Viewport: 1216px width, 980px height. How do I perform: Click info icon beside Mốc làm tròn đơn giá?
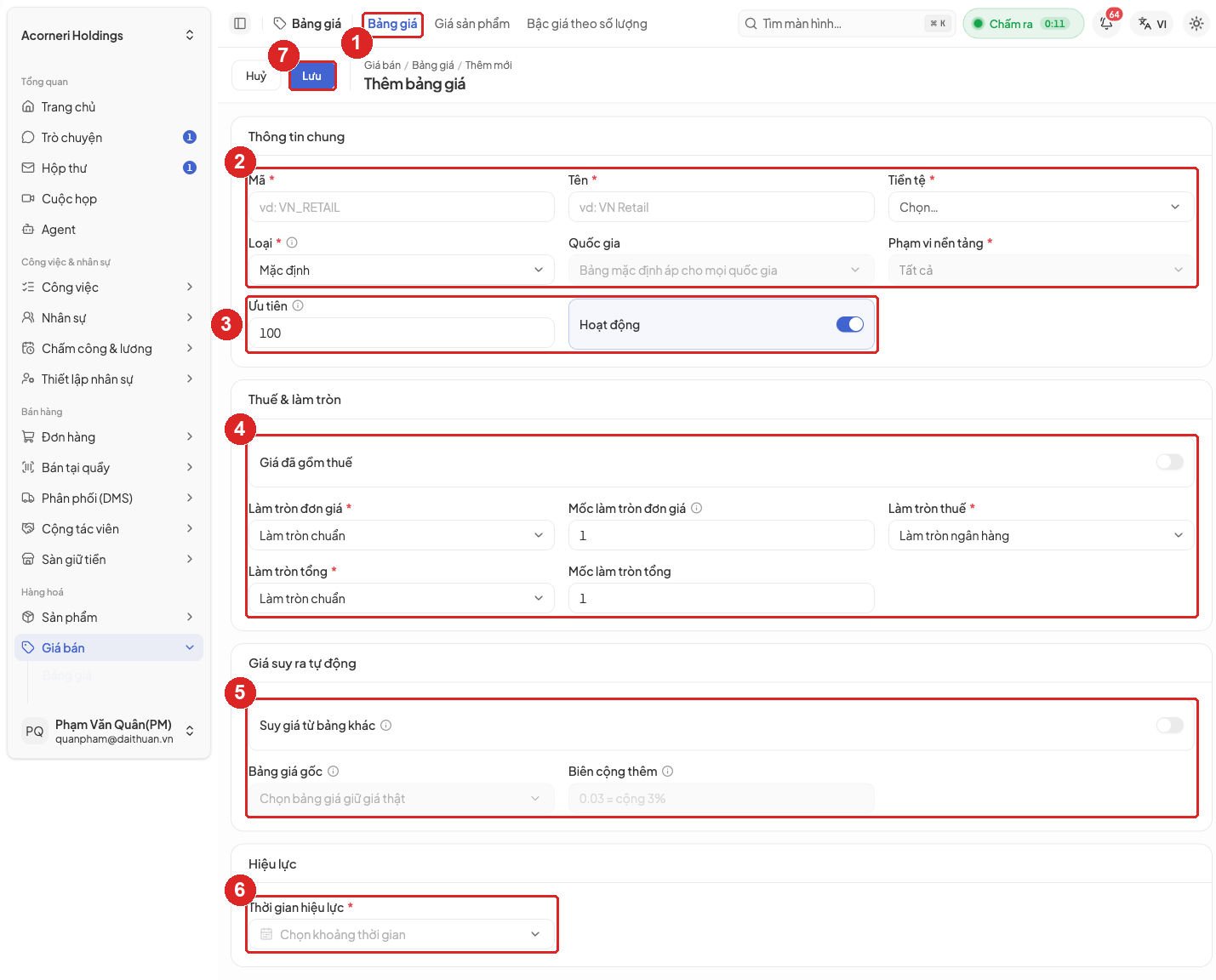[696, 508]
